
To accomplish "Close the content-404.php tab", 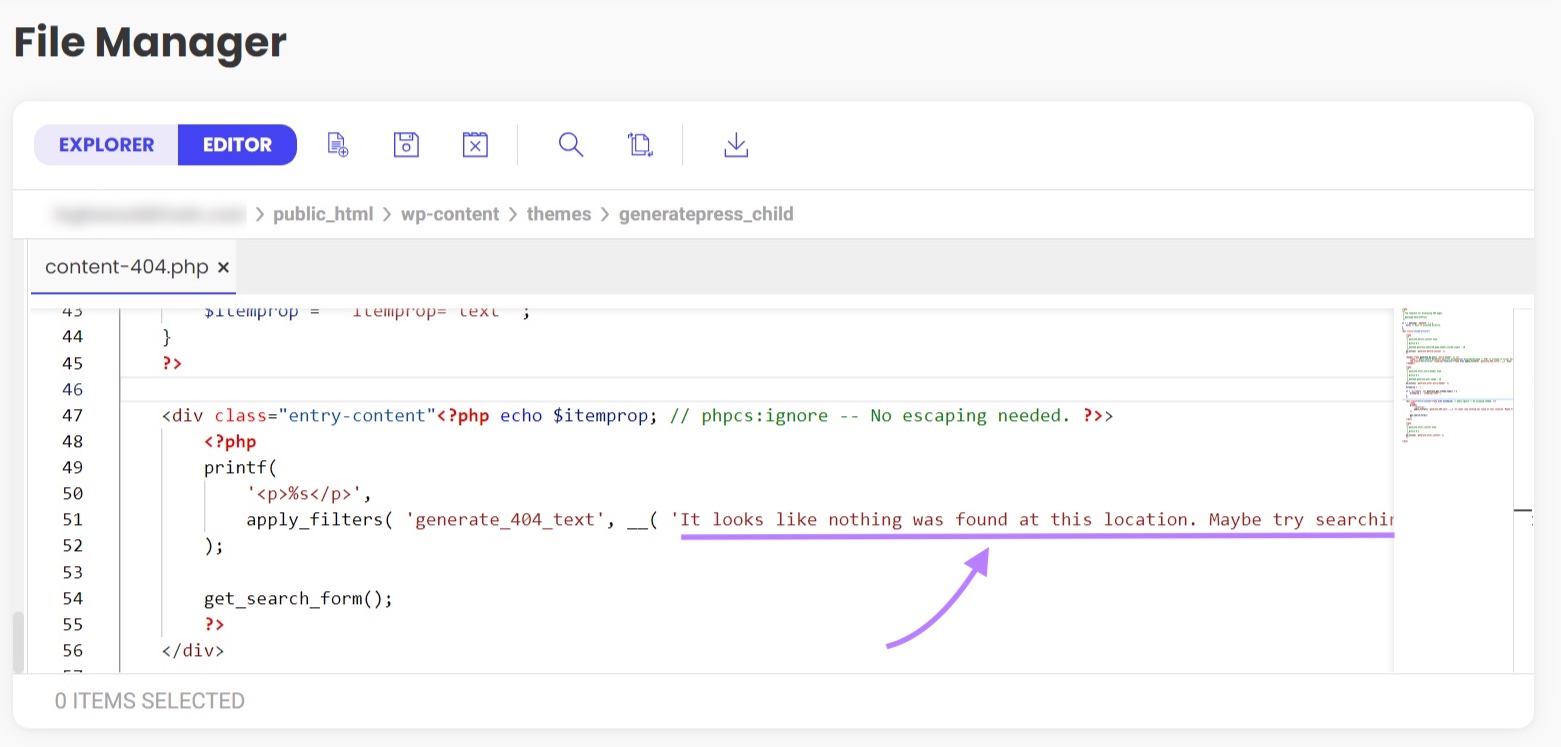I will pyautogui.click(x=222, y=267).
